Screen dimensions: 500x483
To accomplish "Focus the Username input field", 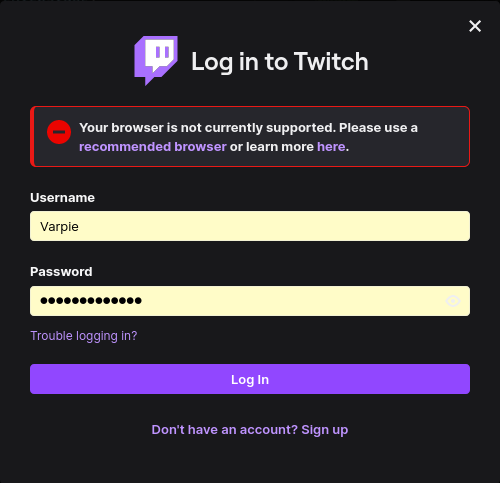I will click(x=250, y=226).
